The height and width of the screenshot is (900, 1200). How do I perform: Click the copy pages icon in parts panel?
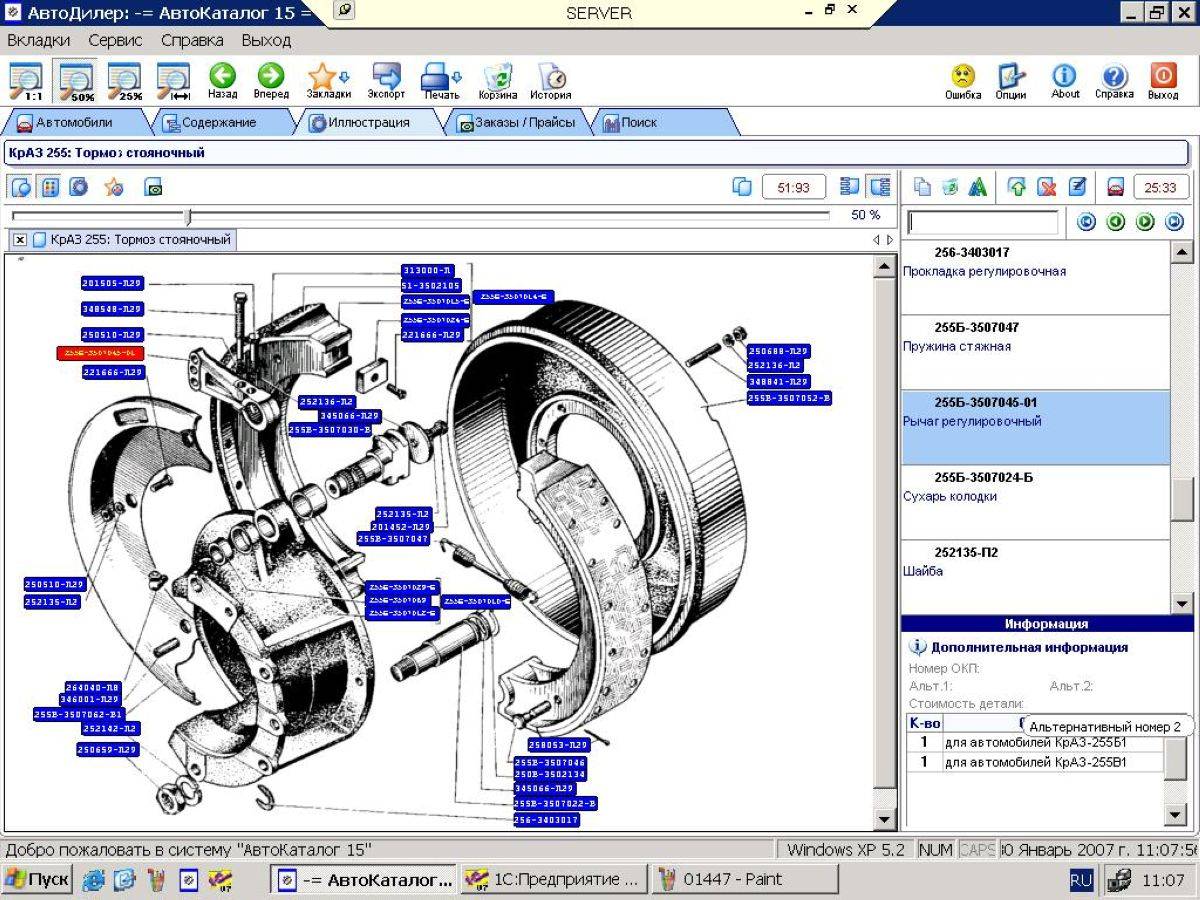tap(922, 187)
